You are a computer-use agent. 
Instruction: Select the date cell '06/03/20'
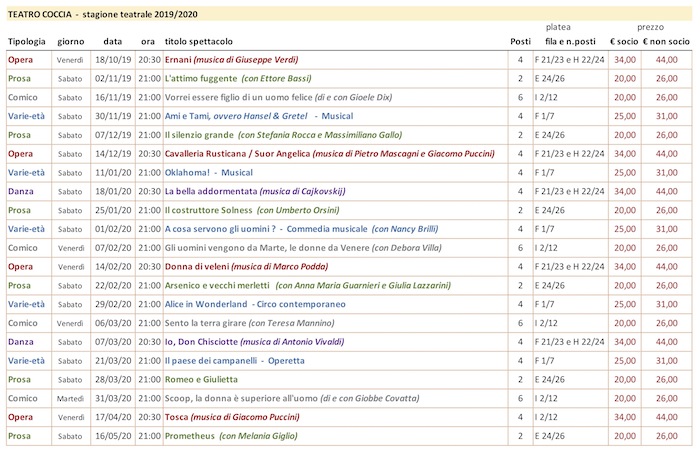[113, 323]
